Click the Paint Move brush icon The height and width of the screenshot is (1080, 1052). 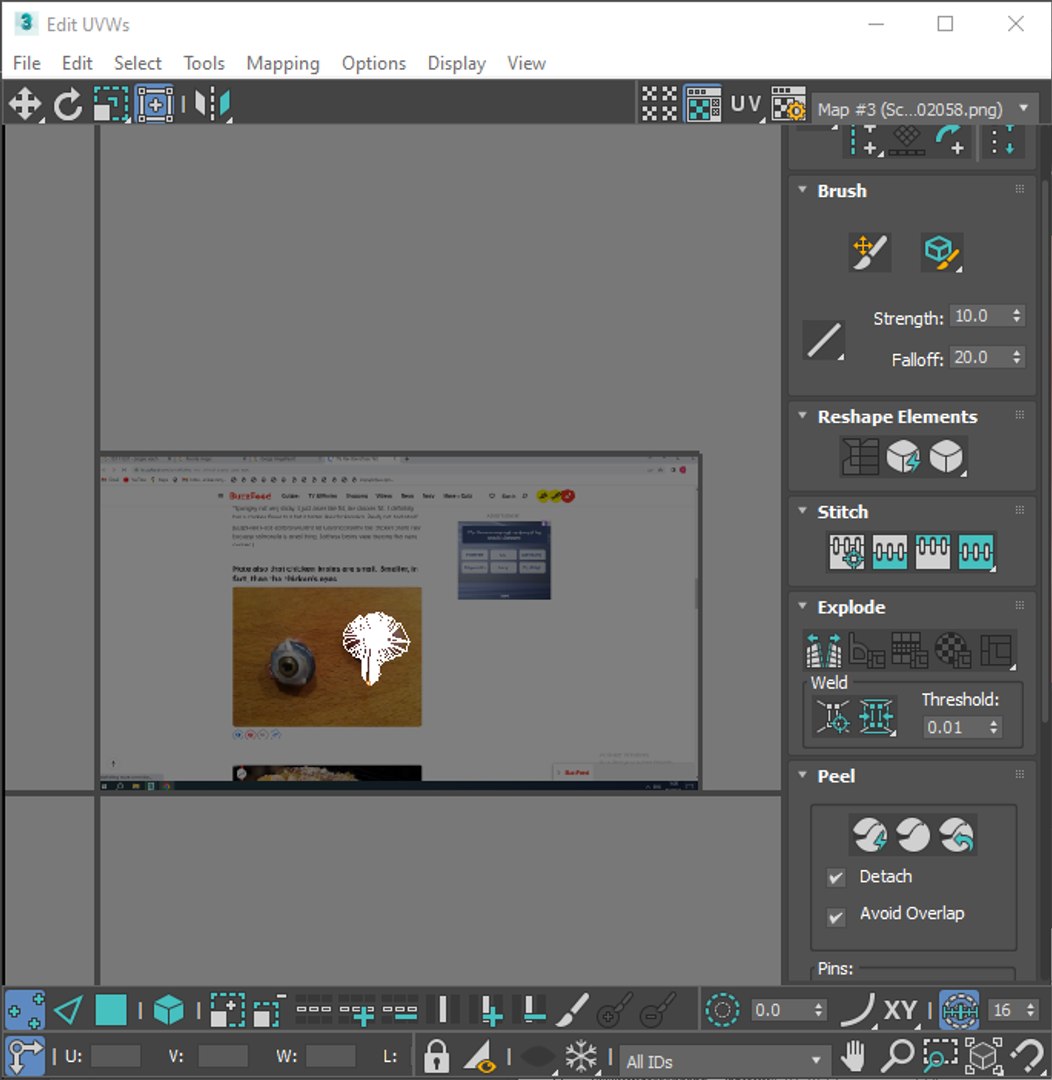pyautogui.click(x=869, y=252)
